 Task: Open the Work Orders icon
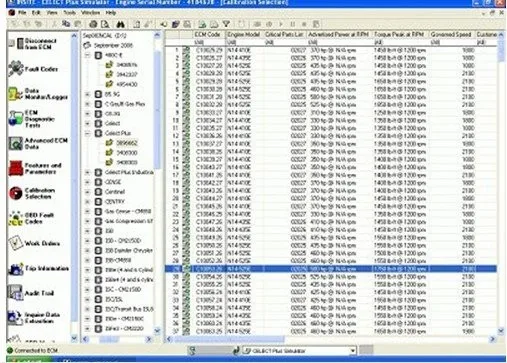point(15,243)
